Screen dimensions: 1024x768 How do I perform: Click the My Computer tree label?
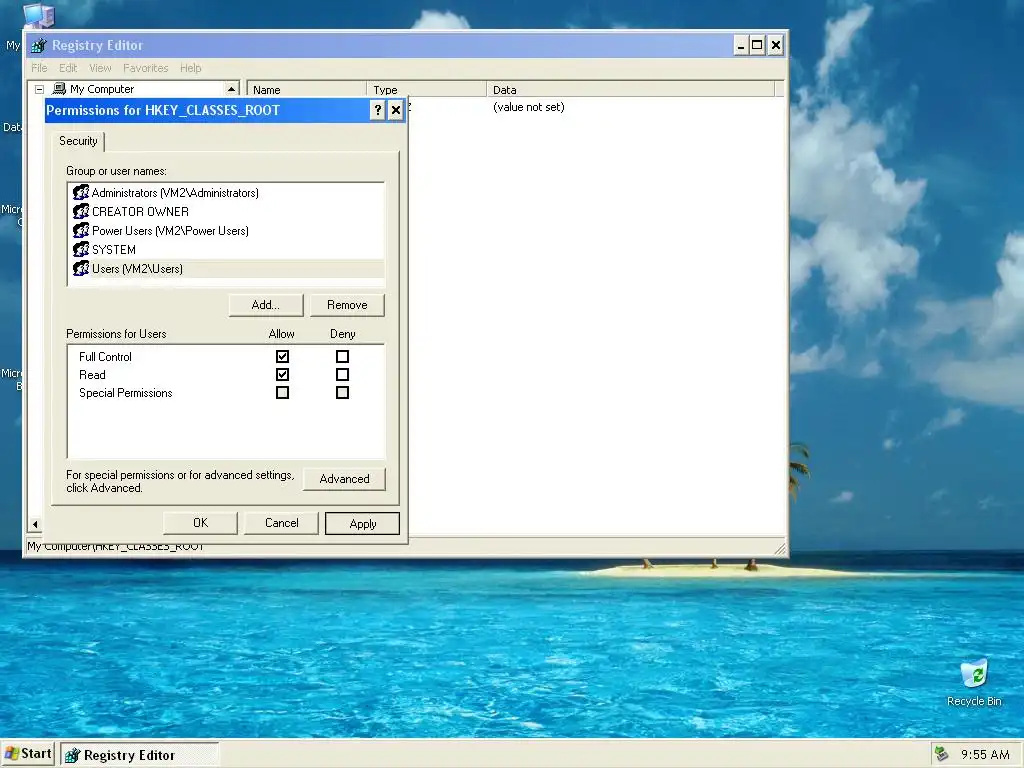tap(102, 89)
